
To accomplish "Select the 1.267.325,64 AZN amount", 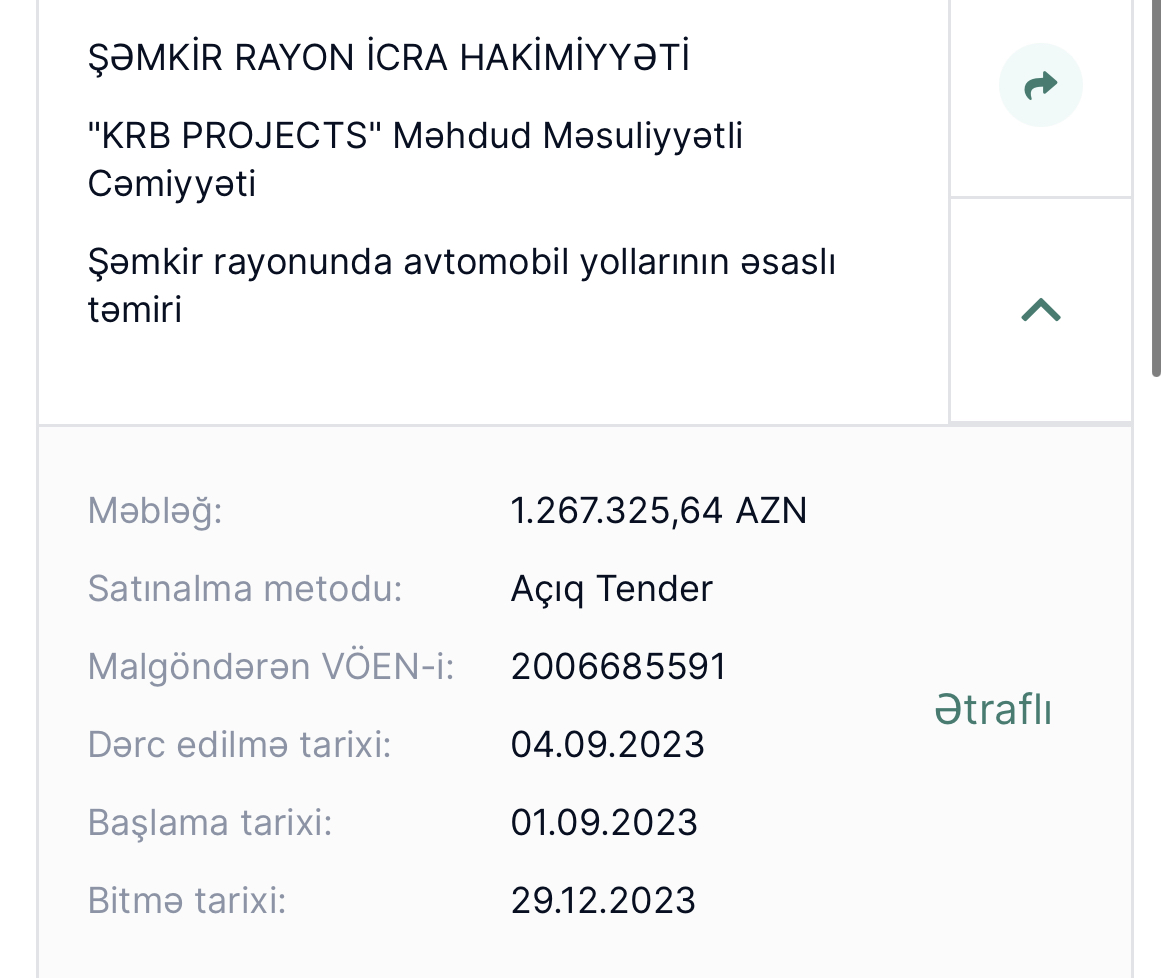I will point(659,511).
